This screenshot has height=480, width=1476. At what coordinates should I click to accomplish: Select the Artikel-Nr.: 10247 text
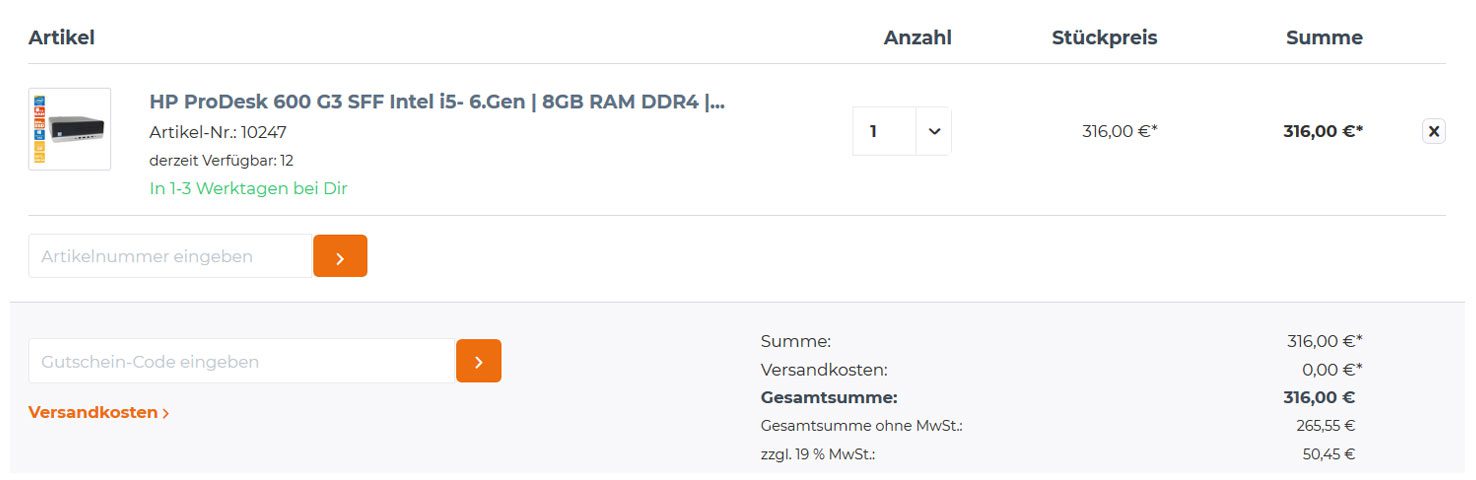click(x=218, y=132)
